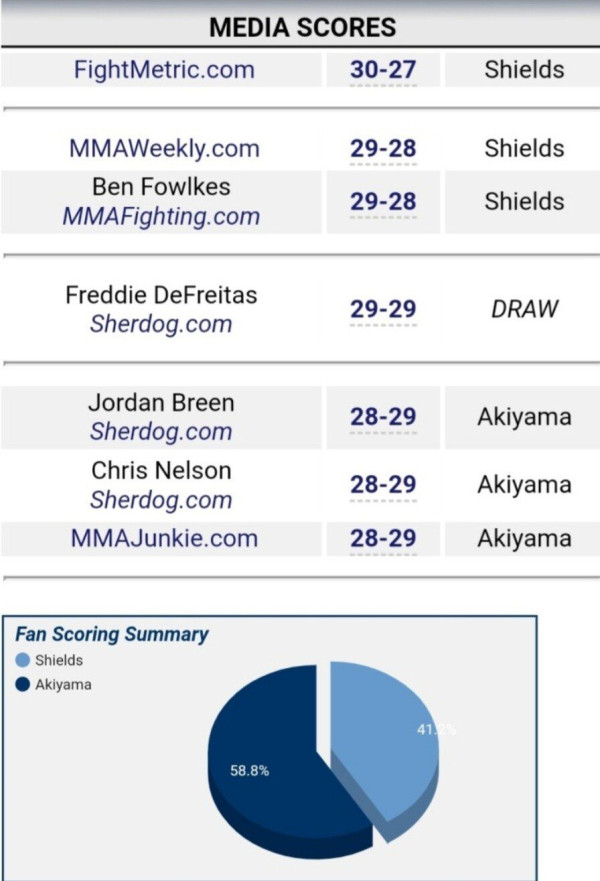
Task: Click Jordan Breen's 28-29 score
Action: point(383,416)
